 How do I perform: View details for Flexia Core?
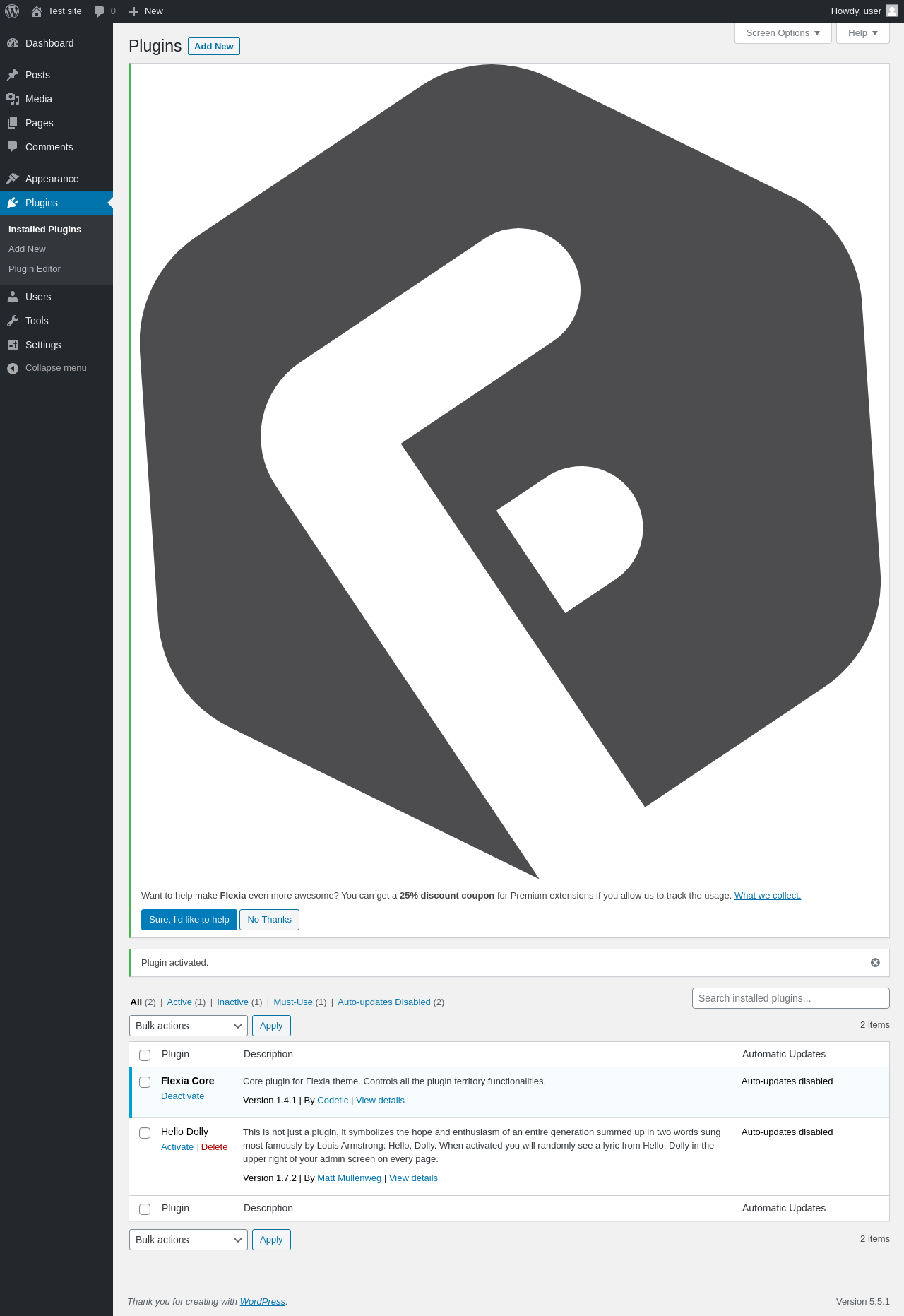380,1101
